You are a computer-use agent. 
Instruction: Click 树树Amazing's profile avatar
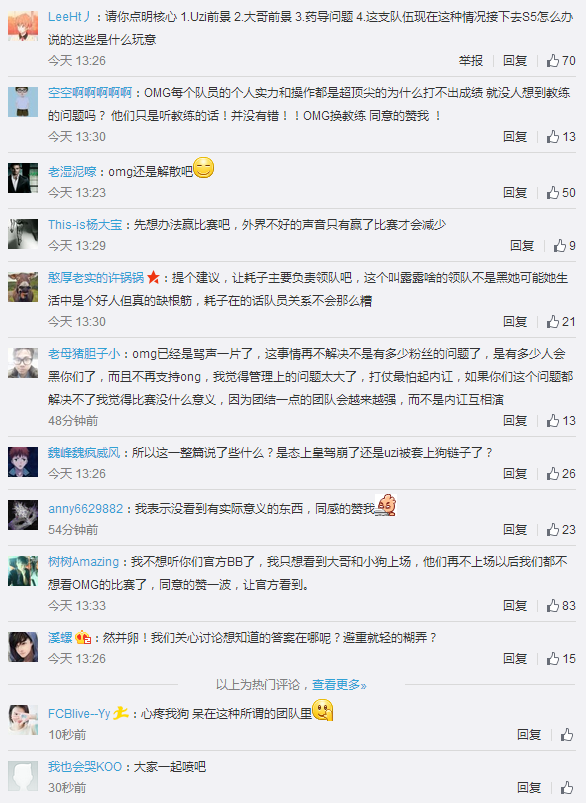27,572
